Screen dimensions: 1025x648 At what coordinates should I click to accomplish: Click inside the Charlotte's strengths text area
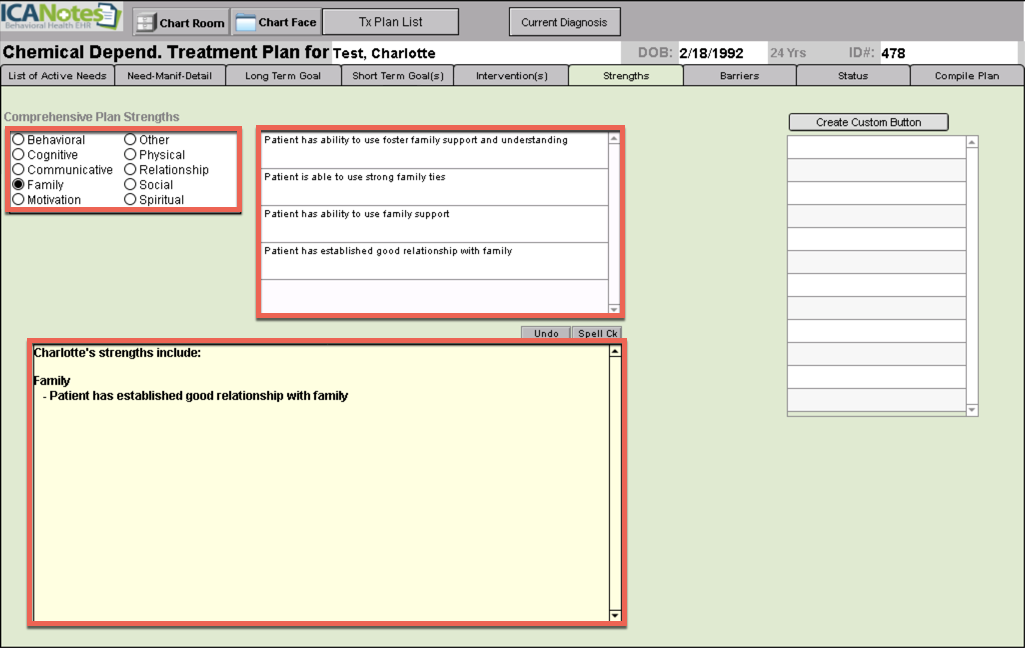(x=320, y=500)
